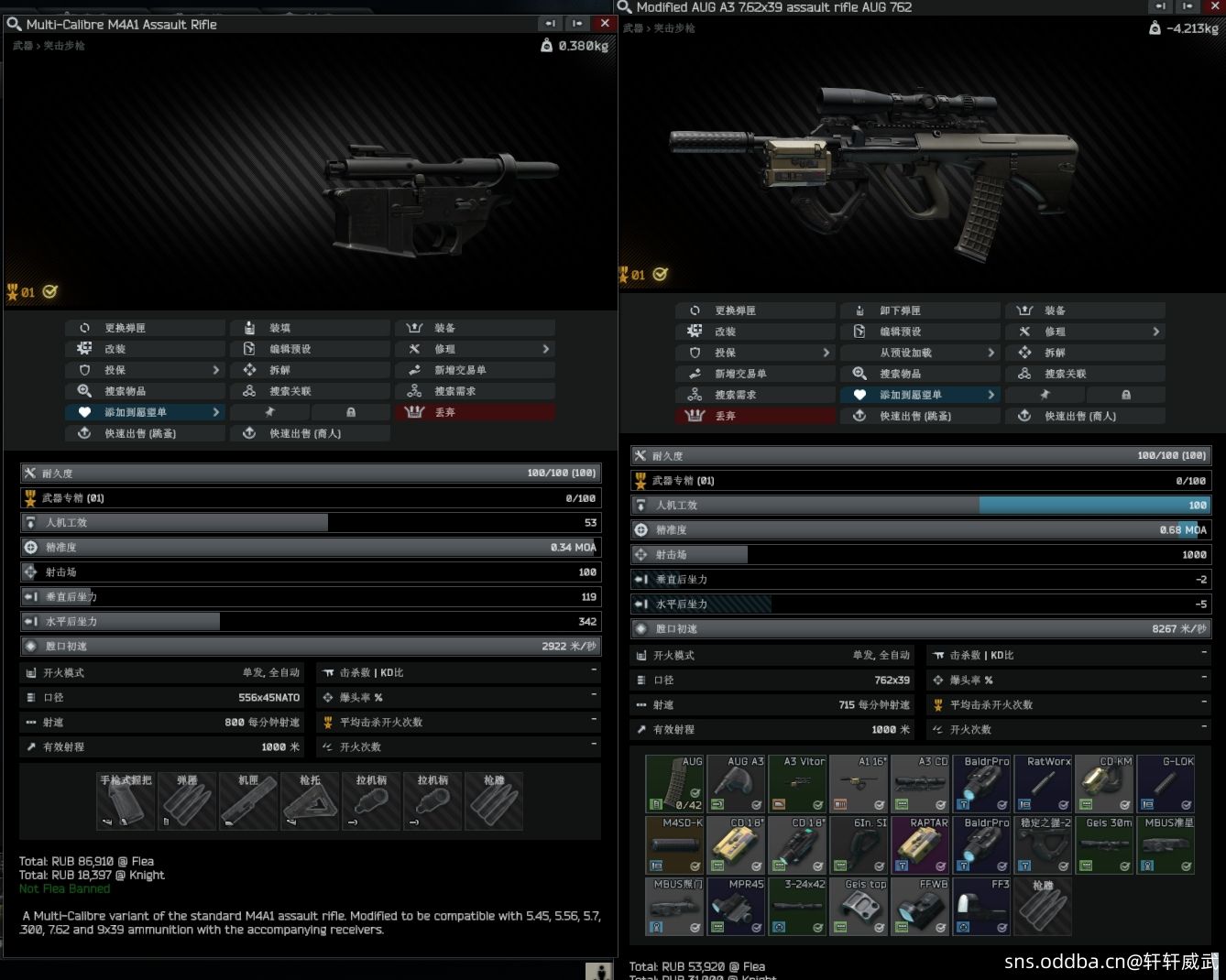The height and width of the screenshot is (980, 1226).
Task: Click 丢弃 discard button in M4A1 window
Action: click(x=475, y=412)
